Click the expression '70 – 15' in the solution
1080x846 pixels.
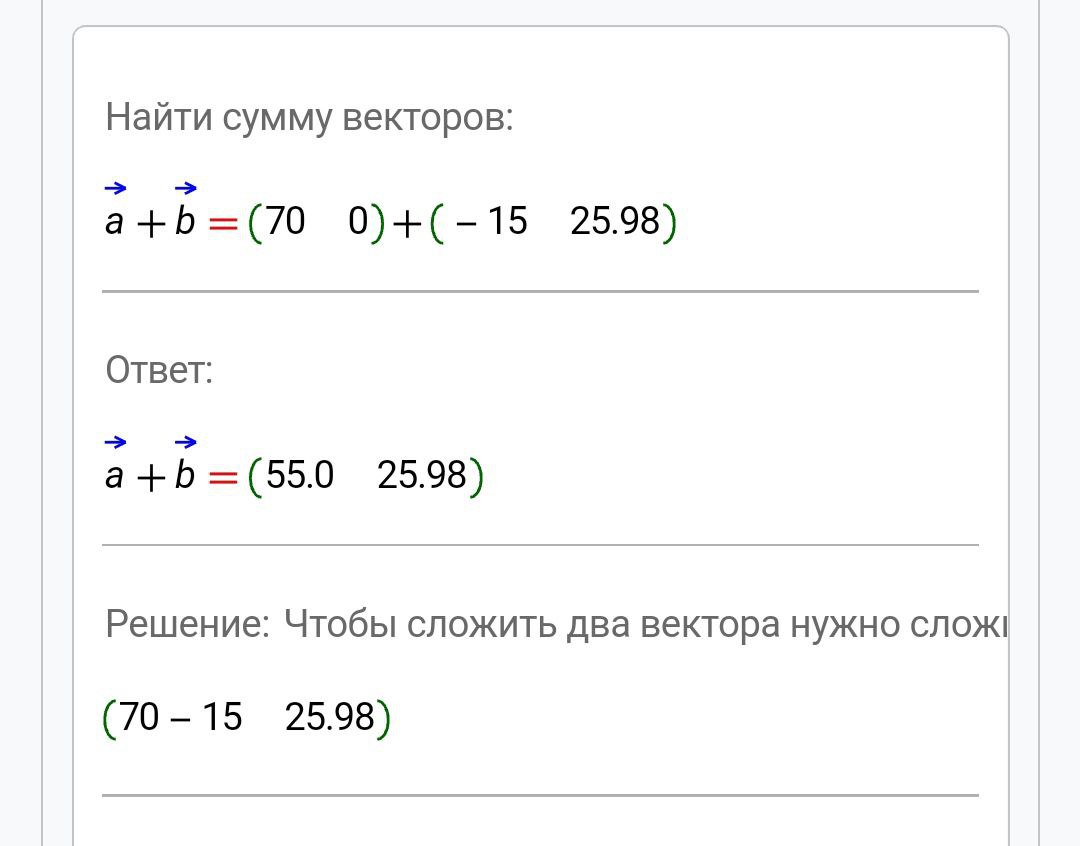(180, 717)
